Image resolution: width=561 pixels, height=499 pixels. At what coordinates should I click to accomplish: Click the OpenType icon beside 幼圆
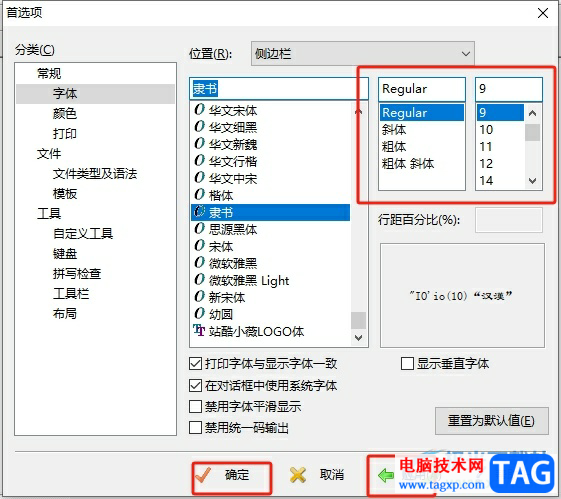199,314
